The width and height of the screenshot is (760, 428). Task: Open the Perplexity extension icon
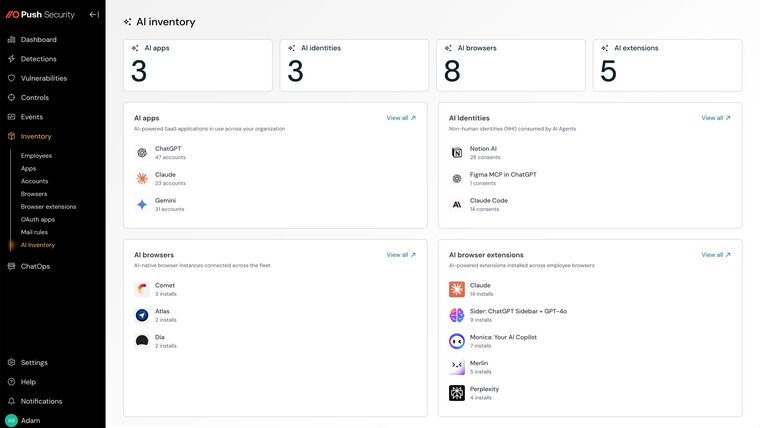point(457,393)
